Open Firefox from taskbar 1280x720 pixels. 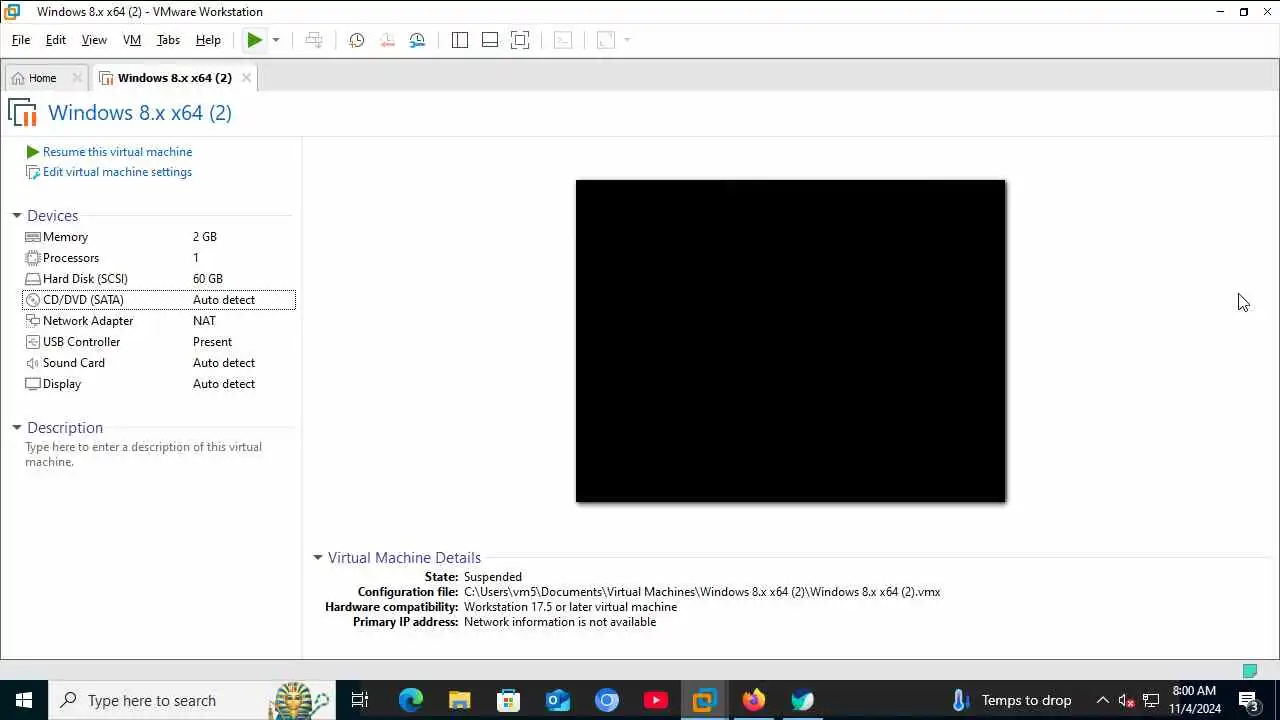[754, 700]
